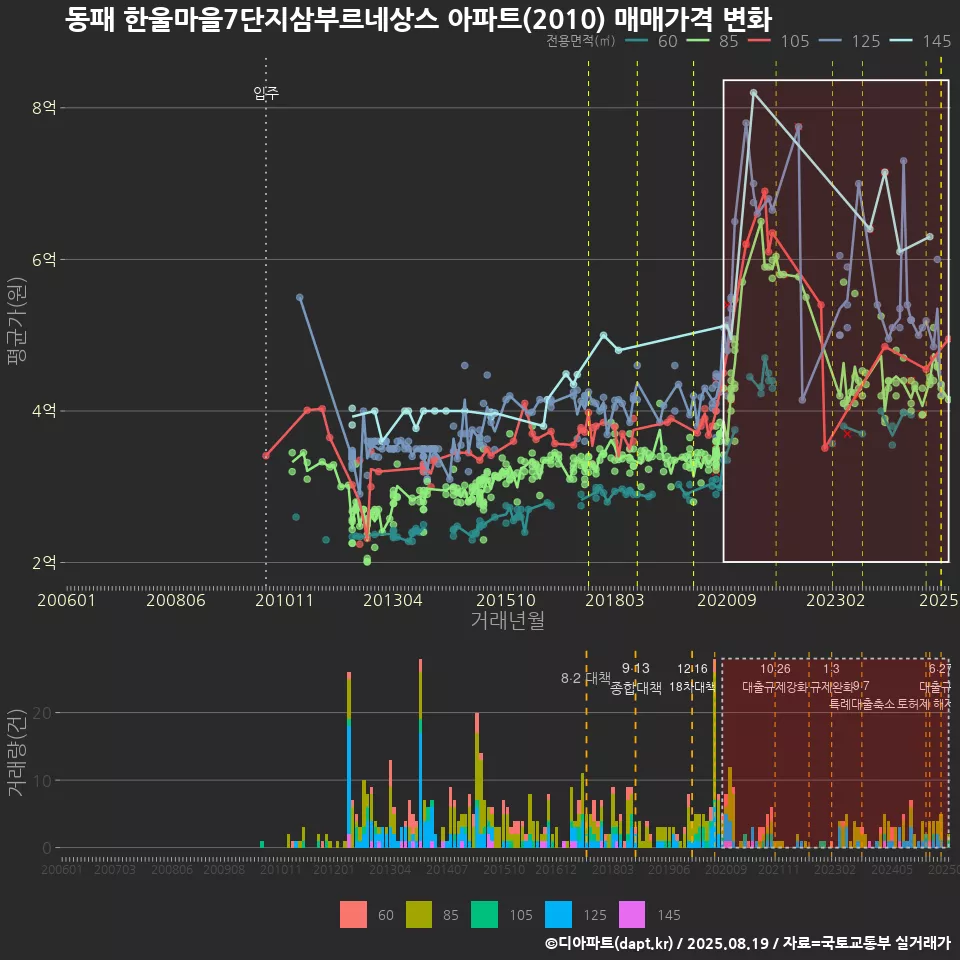Click the 20 label on volume axis

pos(42,713)
